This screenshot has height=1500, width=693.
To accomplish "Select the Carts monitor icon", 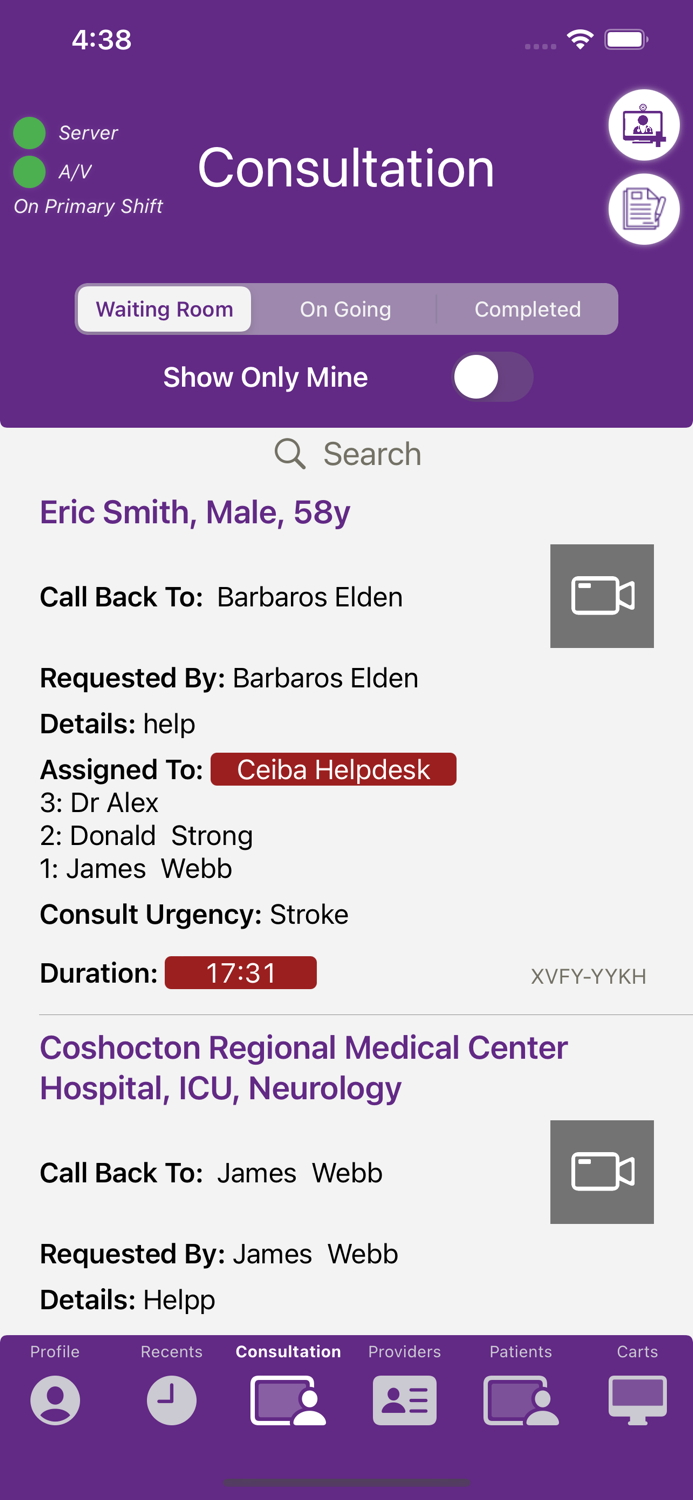I will (637, 1400).
